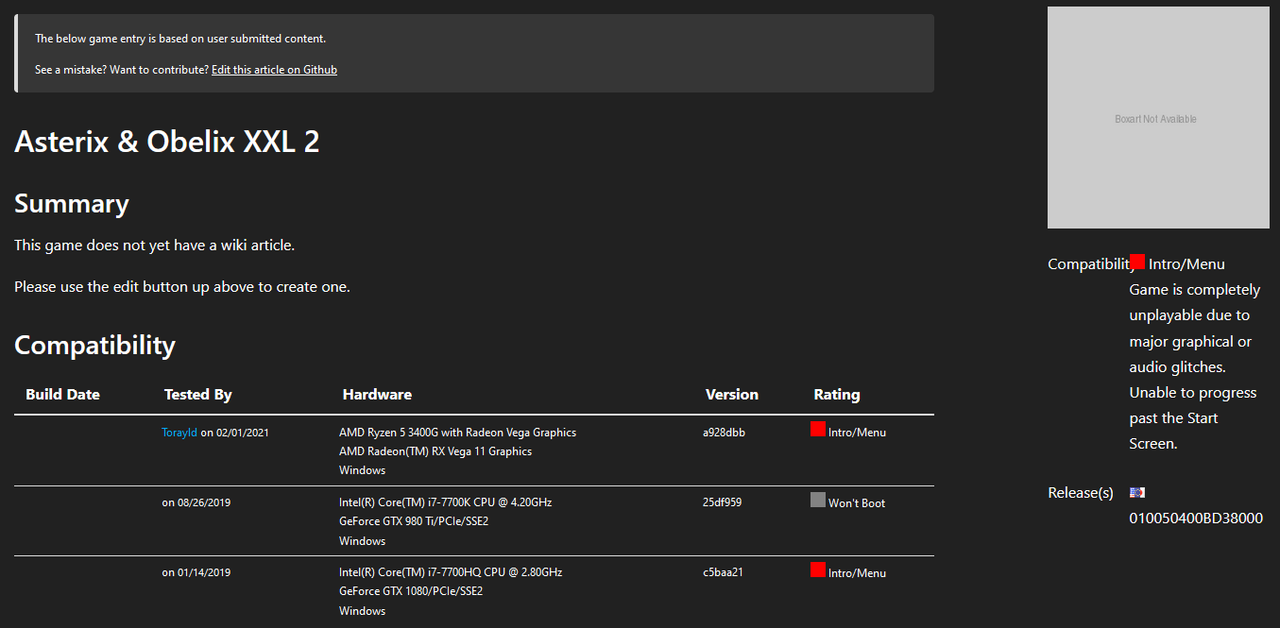Click Intro/Menu label in the c5baa21 row
The image size is (1280, 628).
[x=857, y=573]
